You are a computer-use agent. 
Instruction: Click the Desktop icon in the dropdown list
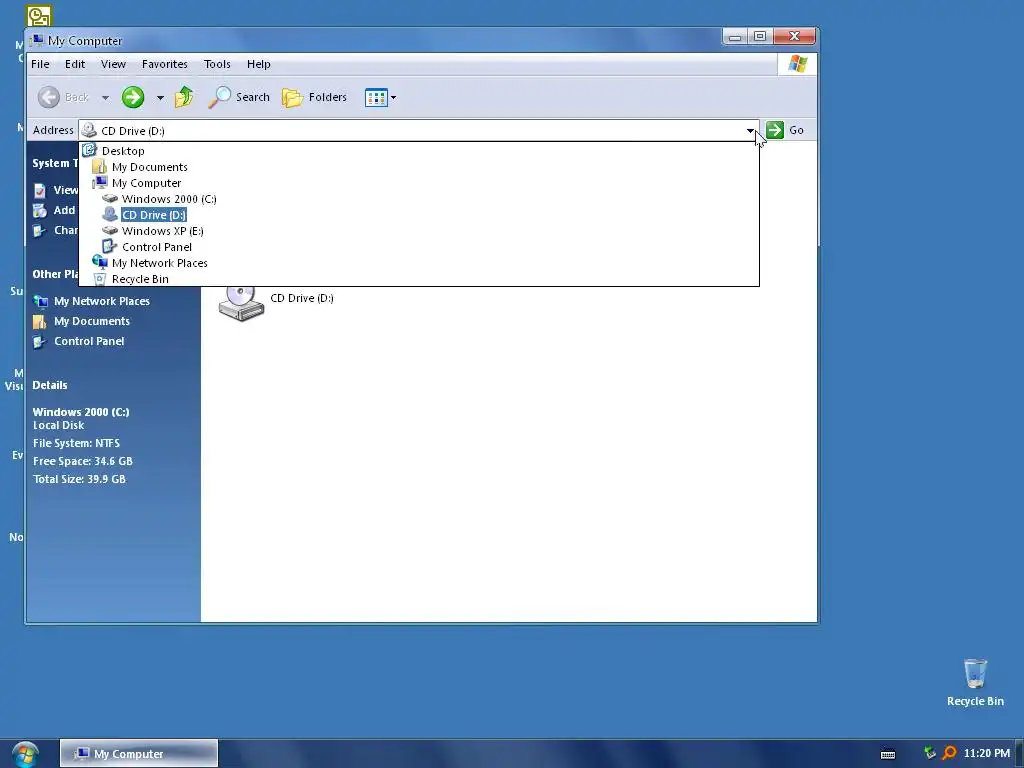pos(89,150)
